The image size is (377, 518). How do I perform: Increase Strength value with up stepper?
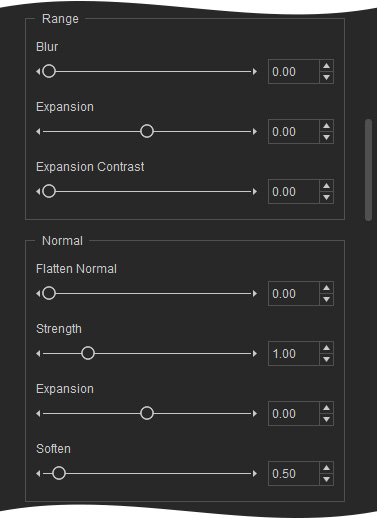coord(326,348)
